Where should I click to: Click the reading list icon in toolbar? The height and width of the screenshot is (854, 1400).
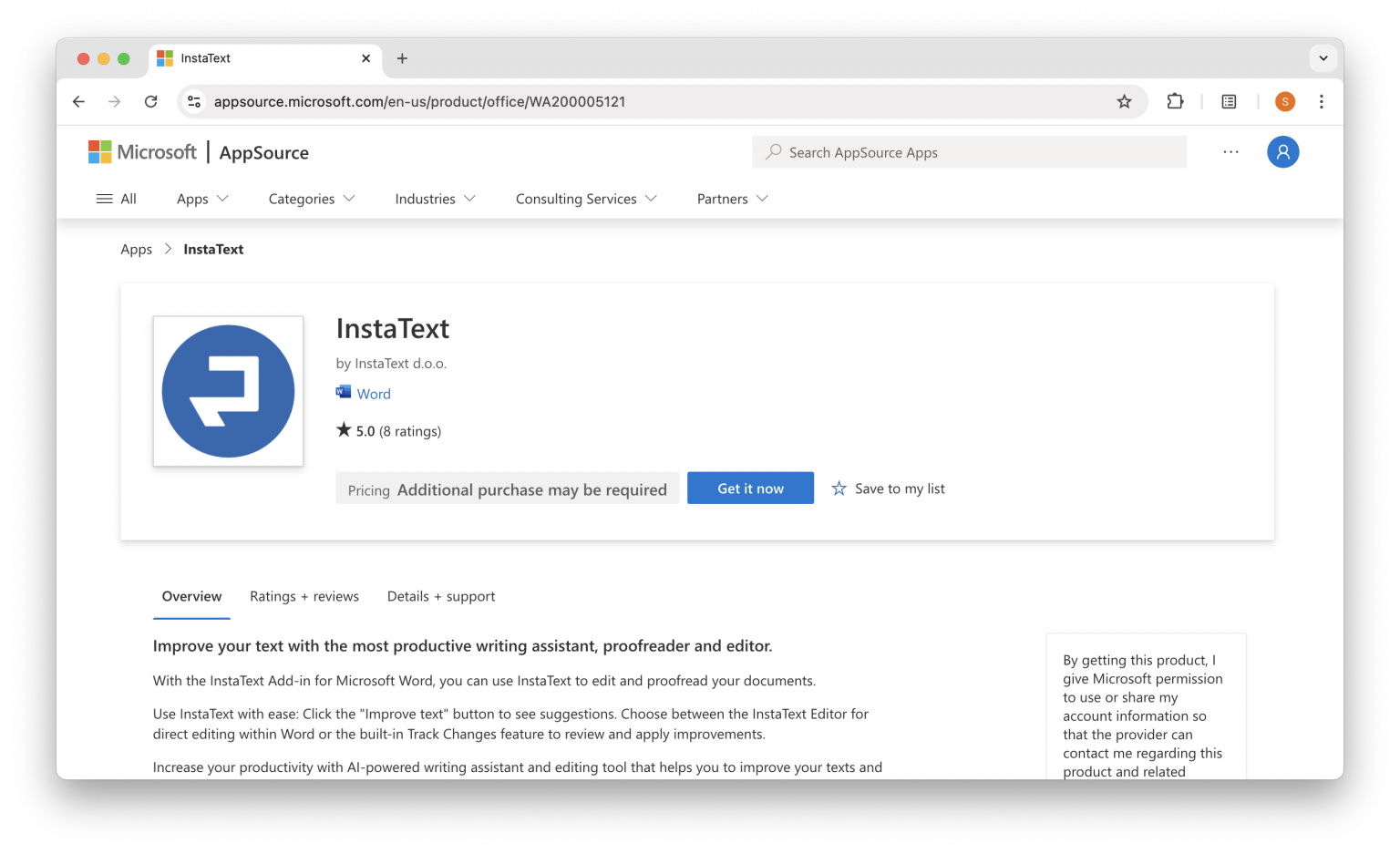pyautogui.click(x=1229, y=101)
